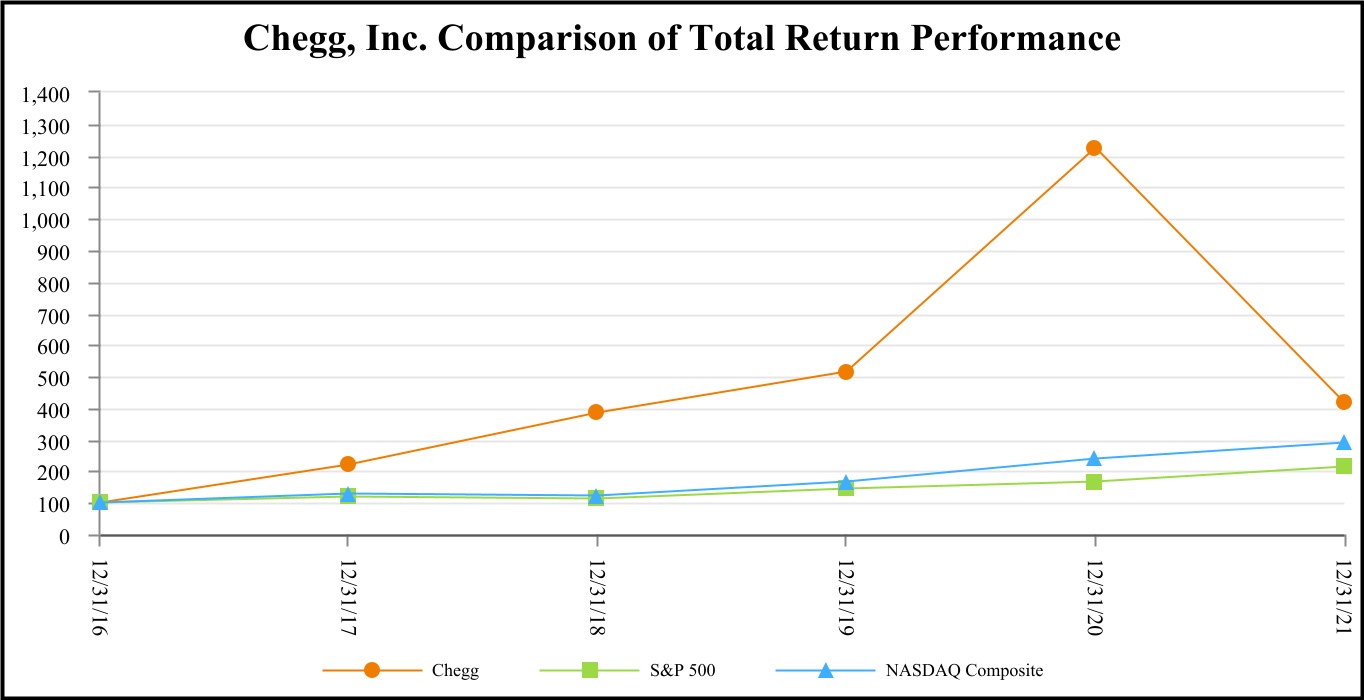1364x700 pixels.
Task: Click S&P 500 green square at 12/31/21
Action: 1343,466
